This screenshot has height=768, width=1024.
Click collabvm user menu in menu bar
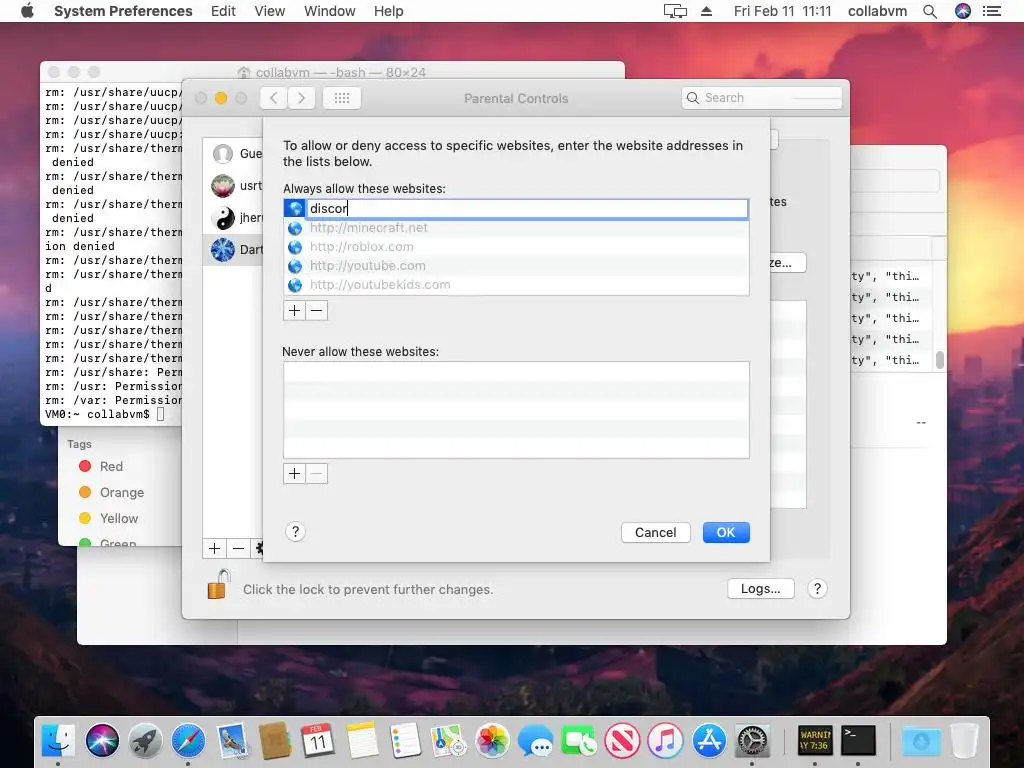point(877,11)
